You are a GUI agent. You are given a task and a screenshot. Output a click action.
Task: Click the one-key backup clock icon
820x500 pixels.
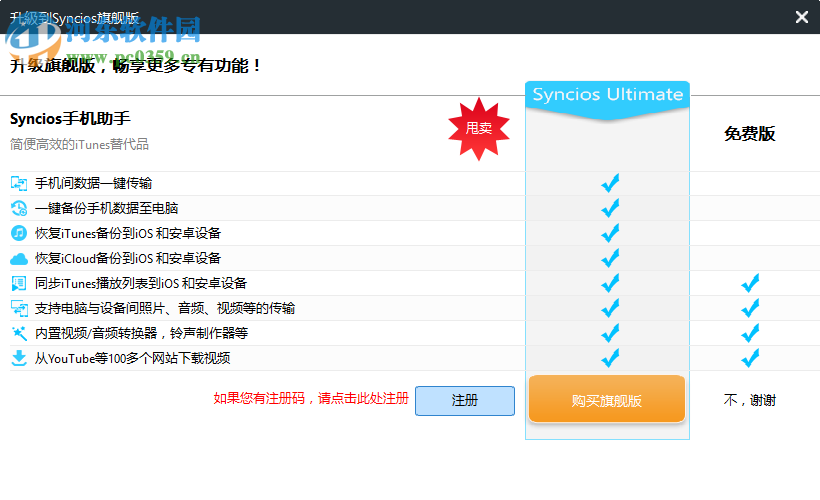tap(19, 208)
